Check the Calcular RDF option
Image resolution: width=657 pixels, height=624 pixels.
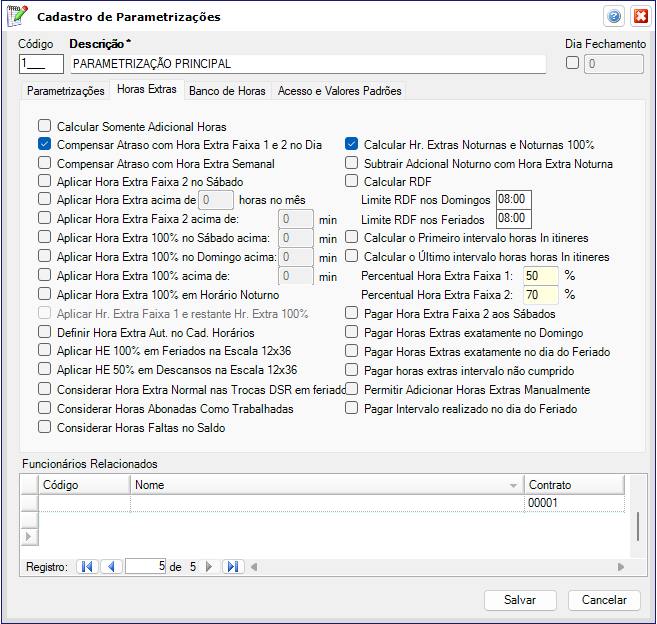[352, 181]
